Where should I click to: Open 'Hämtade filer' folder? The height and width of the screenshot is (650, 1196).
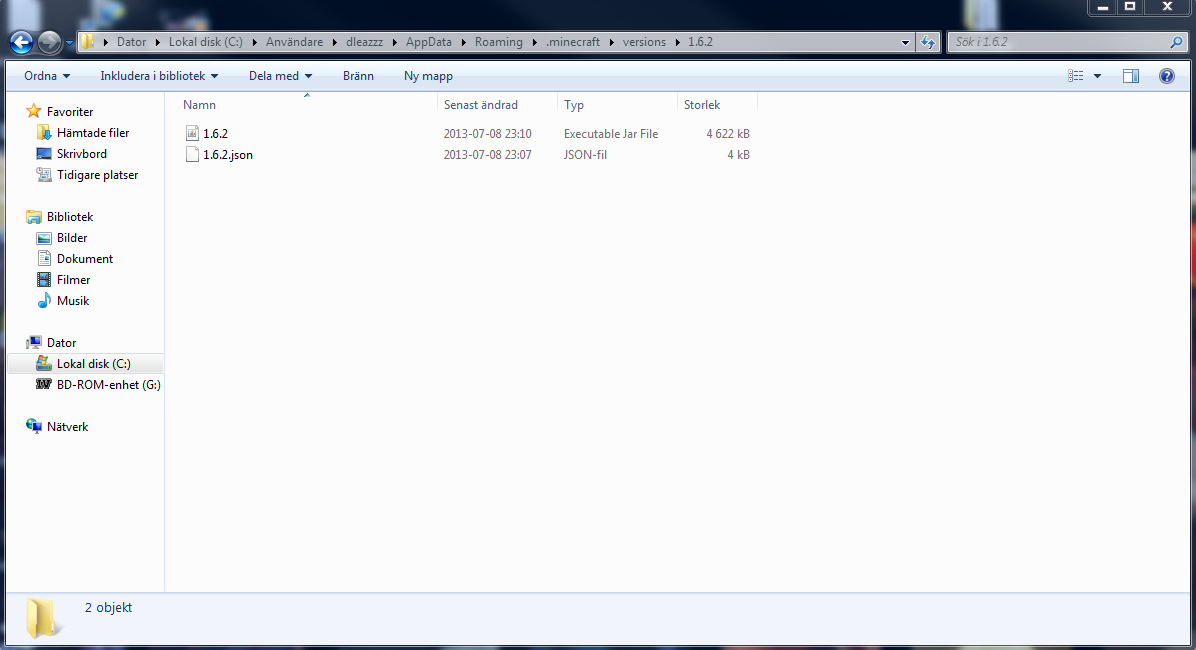tap(92, 133)
